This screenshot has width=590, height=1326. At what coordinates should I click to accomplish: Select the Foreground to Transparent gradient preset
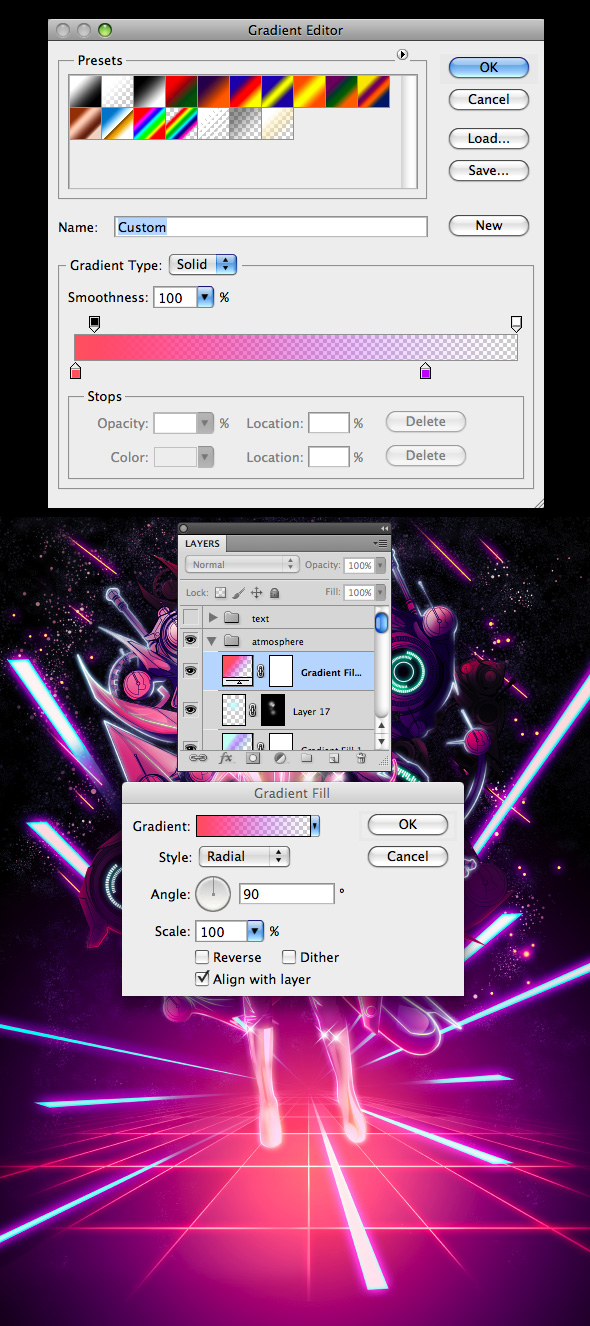(x=117, y=92)
